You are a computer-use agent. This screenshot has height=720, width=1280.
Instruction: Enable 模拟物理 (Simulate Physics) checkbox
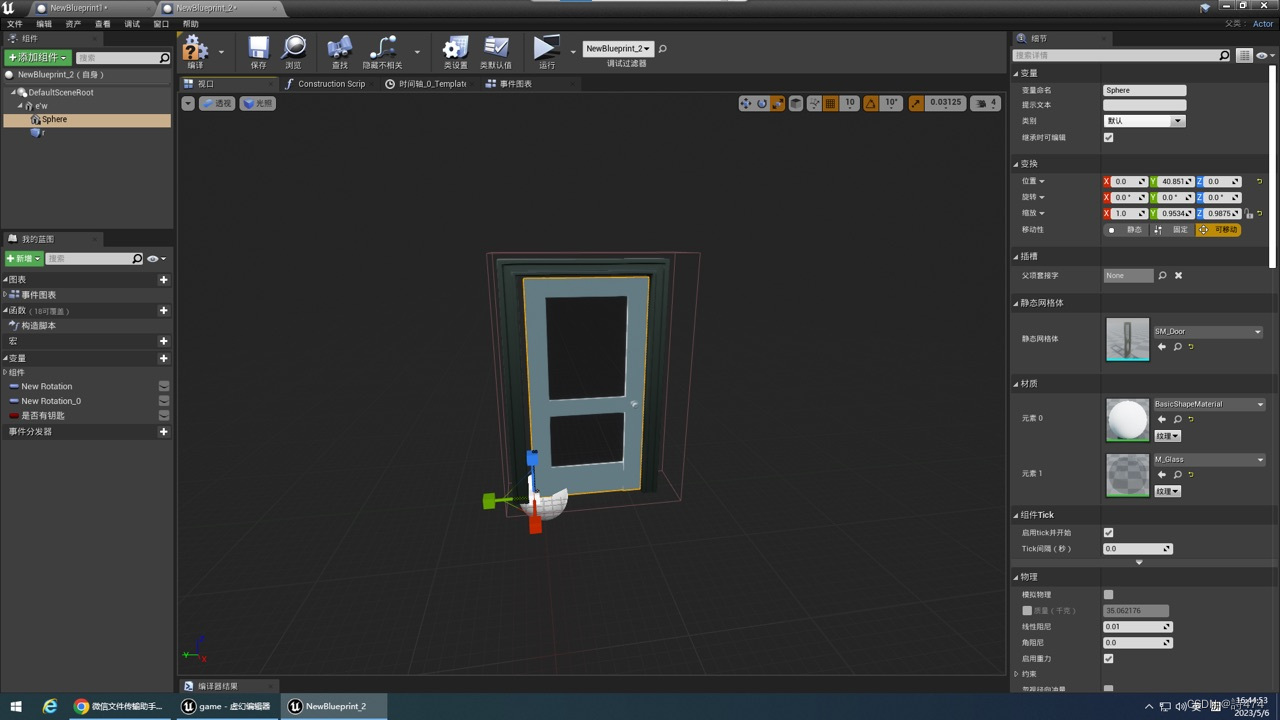[x=1108, y=595]
